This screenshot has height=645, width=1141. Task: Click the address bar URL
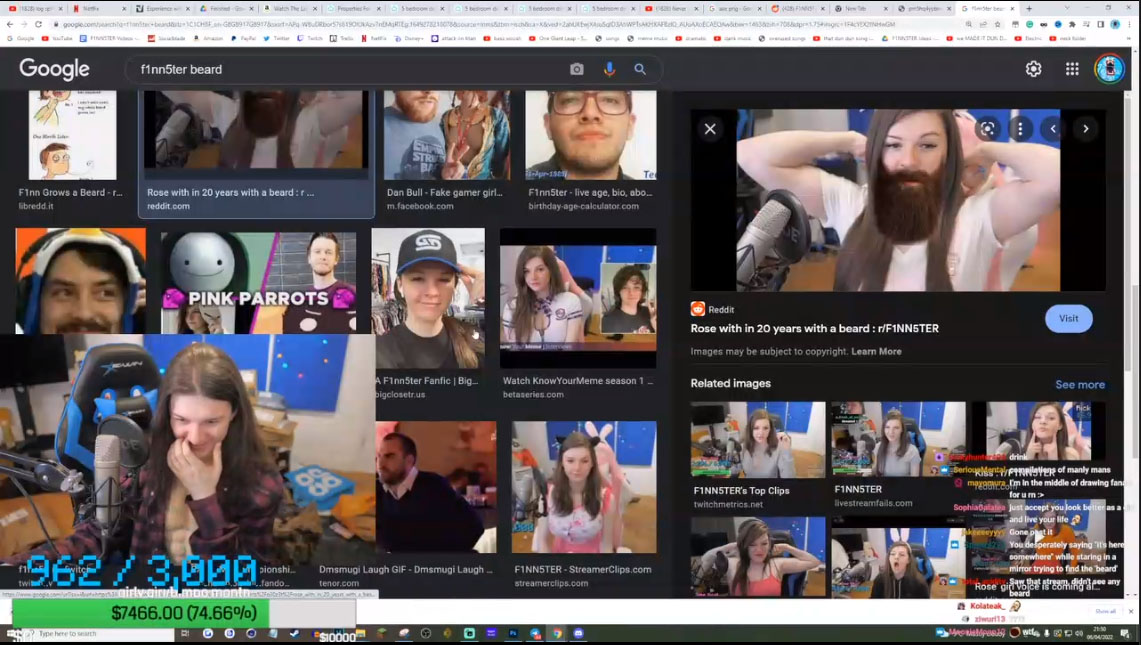point(479,24)
